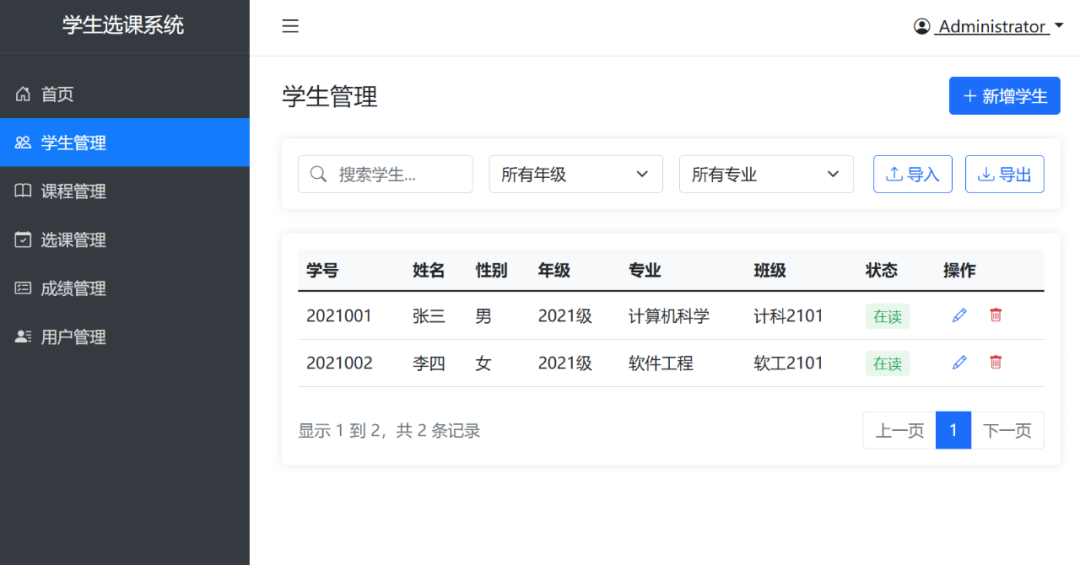
Task: Click the Administrator profile avatar icon
Action: coord(922,27)
